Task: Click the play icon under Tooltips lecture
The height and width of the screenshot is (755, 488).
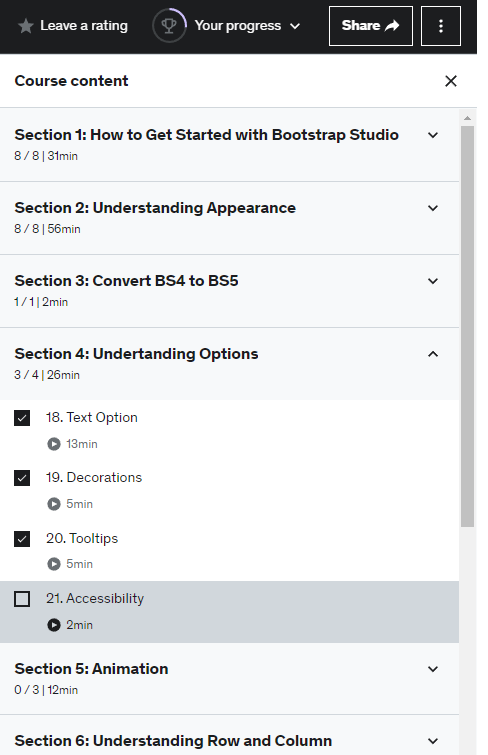Action: pyautogui.click(x=54, y=564)
